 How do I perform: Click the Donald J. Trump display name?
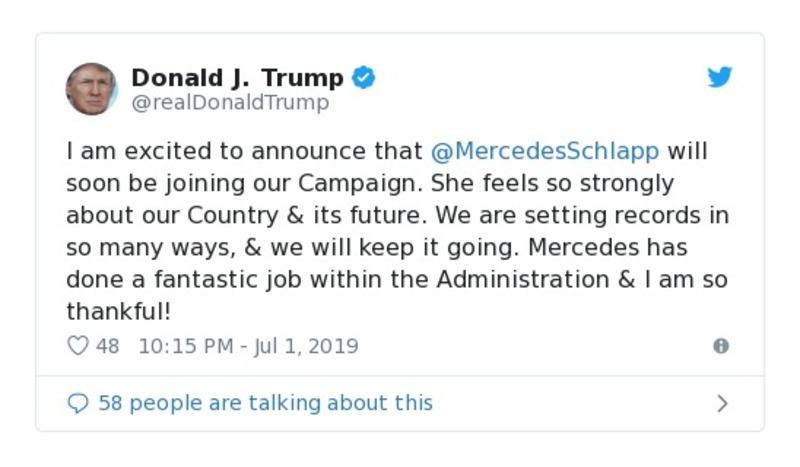tap(237, 78)
